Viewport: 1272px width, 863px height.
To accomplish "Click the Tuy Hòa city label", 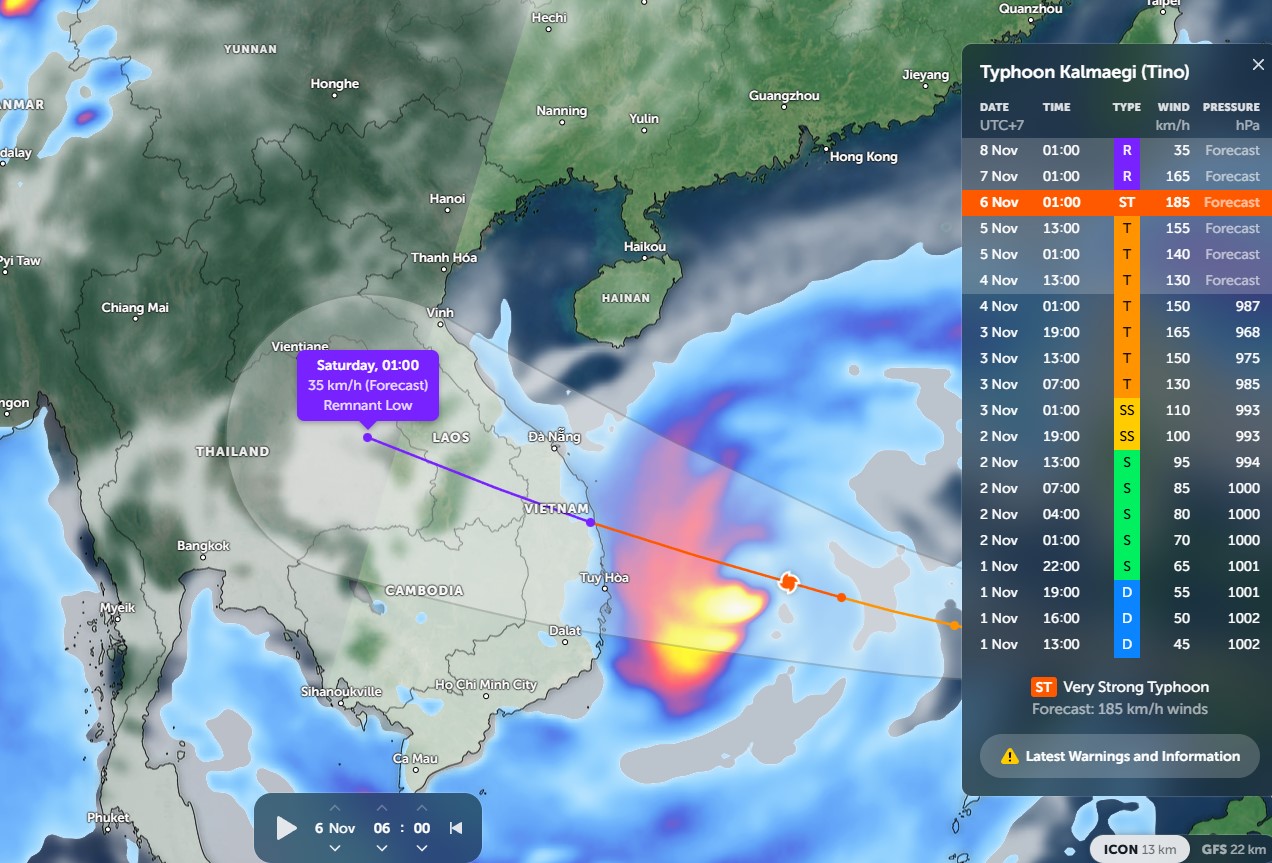I will (x=604, y=578).
